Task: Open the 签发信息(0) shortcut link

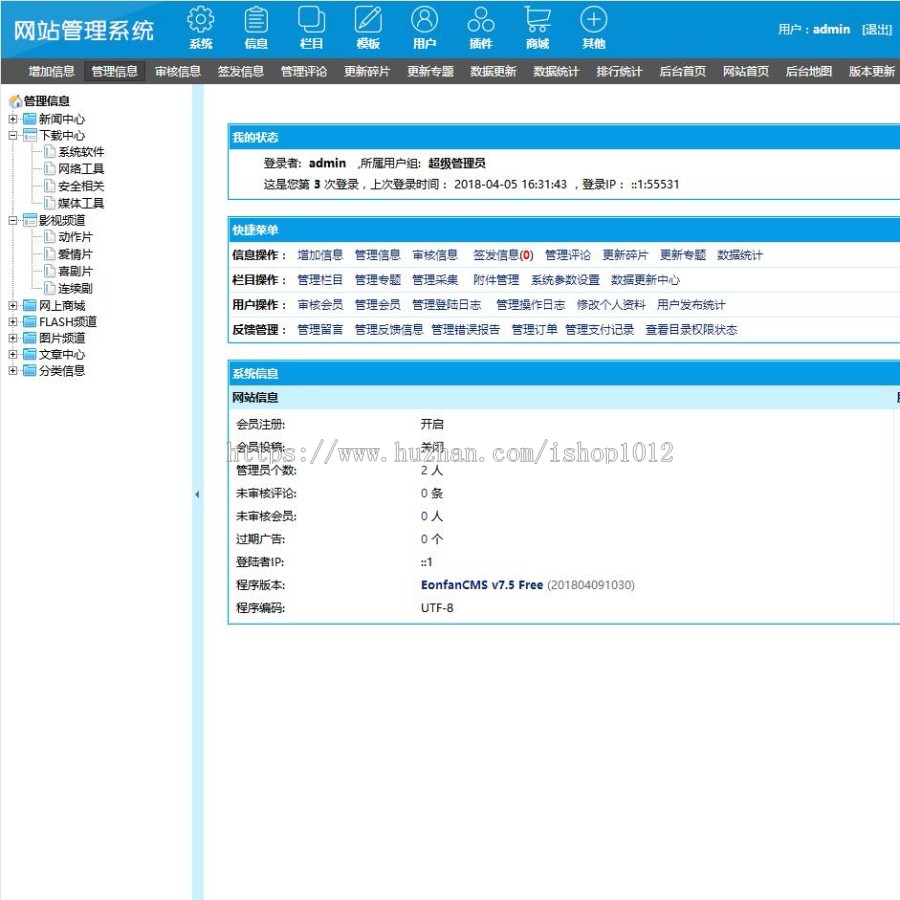Action: pyautogui.click(x=503, y=255)
